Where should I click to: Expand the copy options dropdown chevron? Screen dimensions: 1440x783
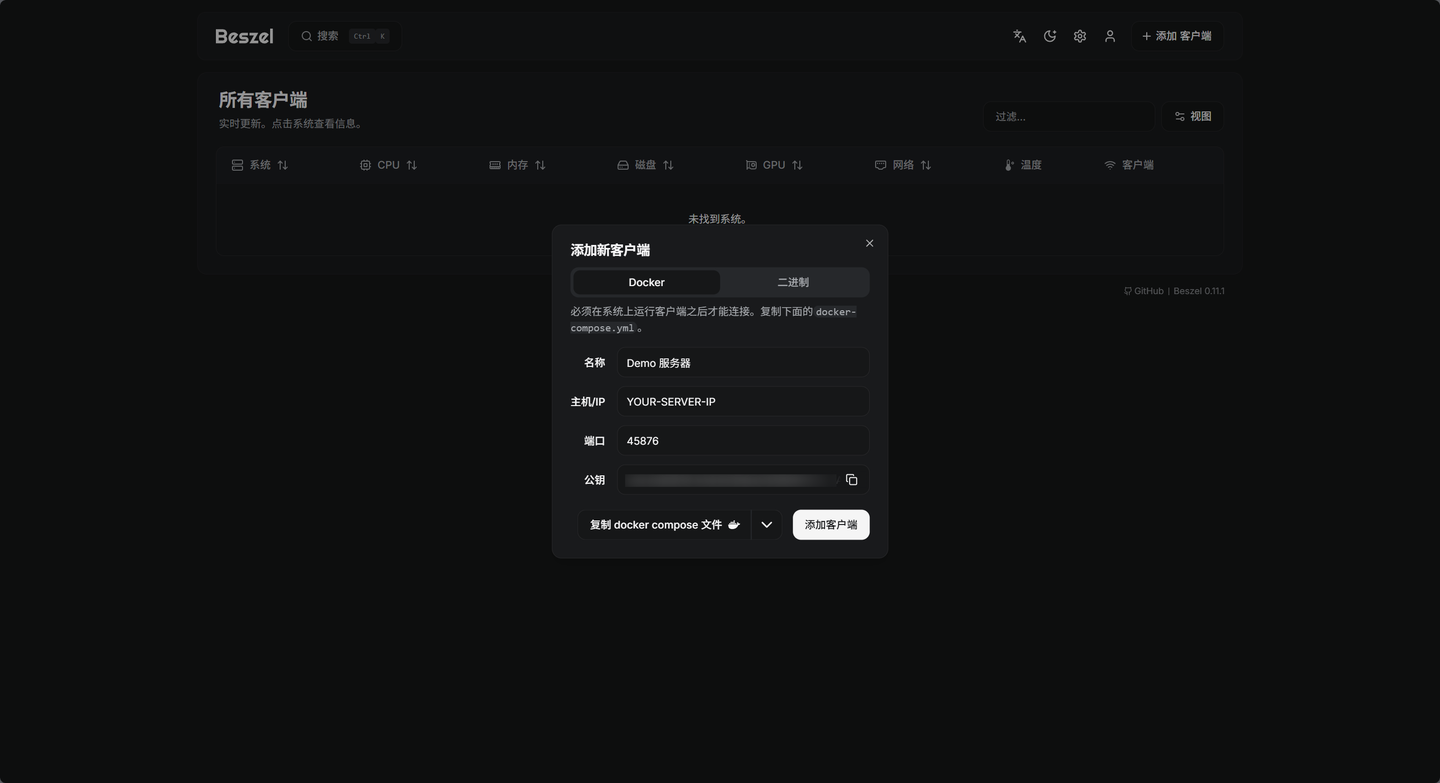pos(766,524)
